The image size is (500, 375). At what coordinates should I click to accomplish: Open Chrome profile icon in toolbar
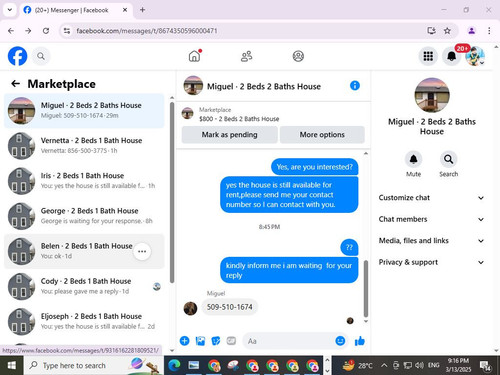click(471, 31)
